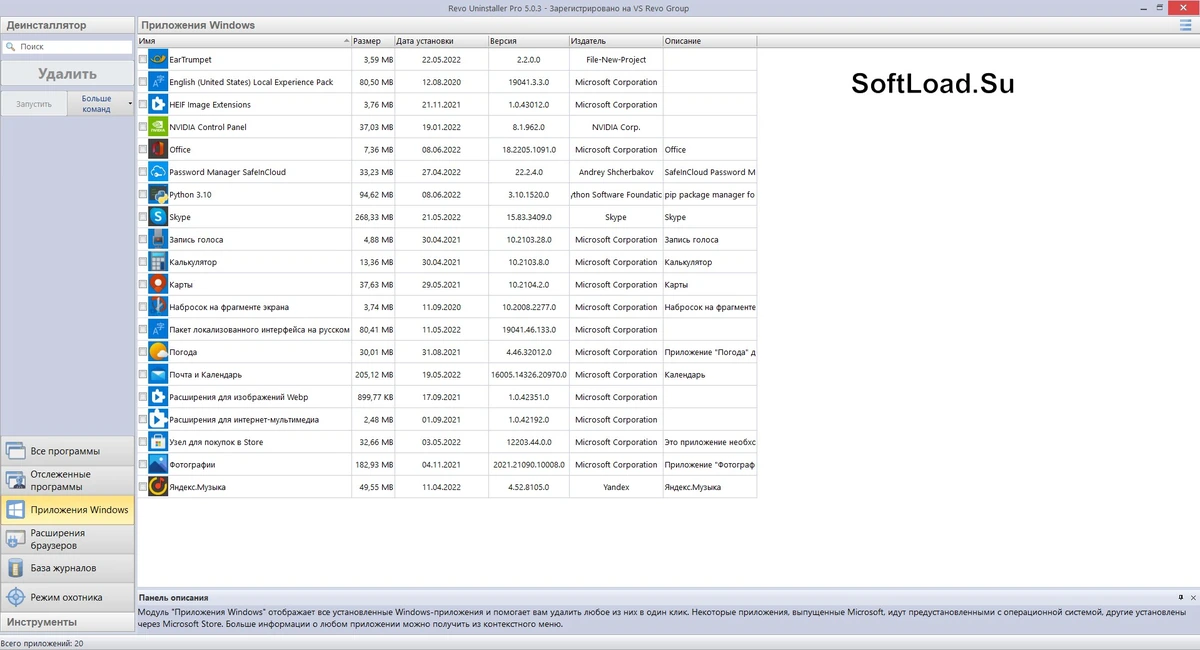Click the Office app icon

point(158,150)
